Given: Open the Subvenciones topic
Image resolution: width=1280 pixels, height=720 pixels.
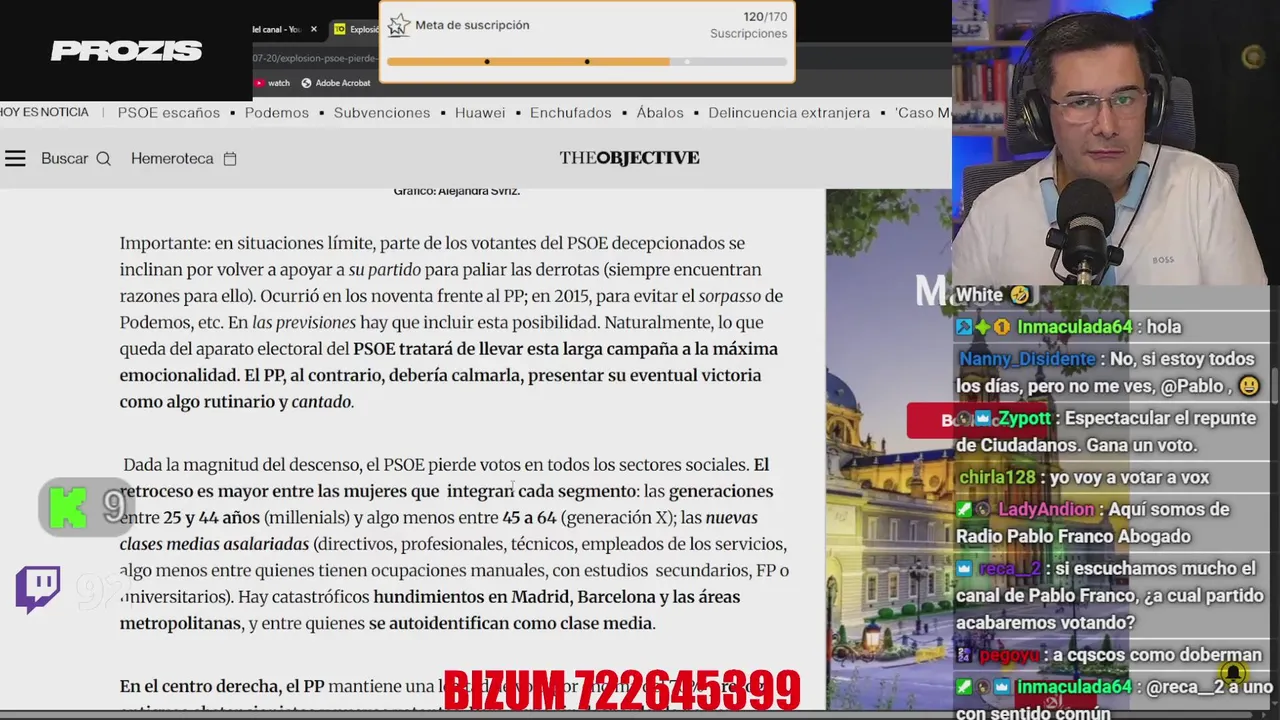Looking at the screenshot, I should (x=382, y=113).
